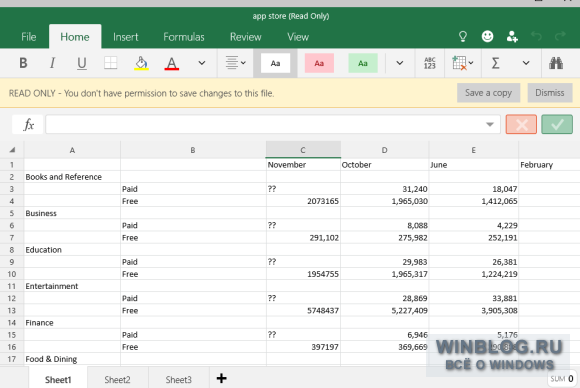The width and height of the screenshot is (580, 388).
Task: Select row 1 header
Action: point(12,165)
